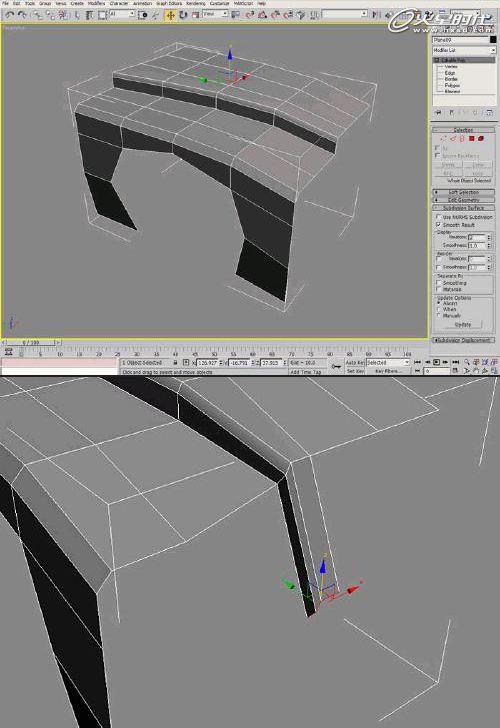
Task: Click the Update button
Action: [463, 325]
